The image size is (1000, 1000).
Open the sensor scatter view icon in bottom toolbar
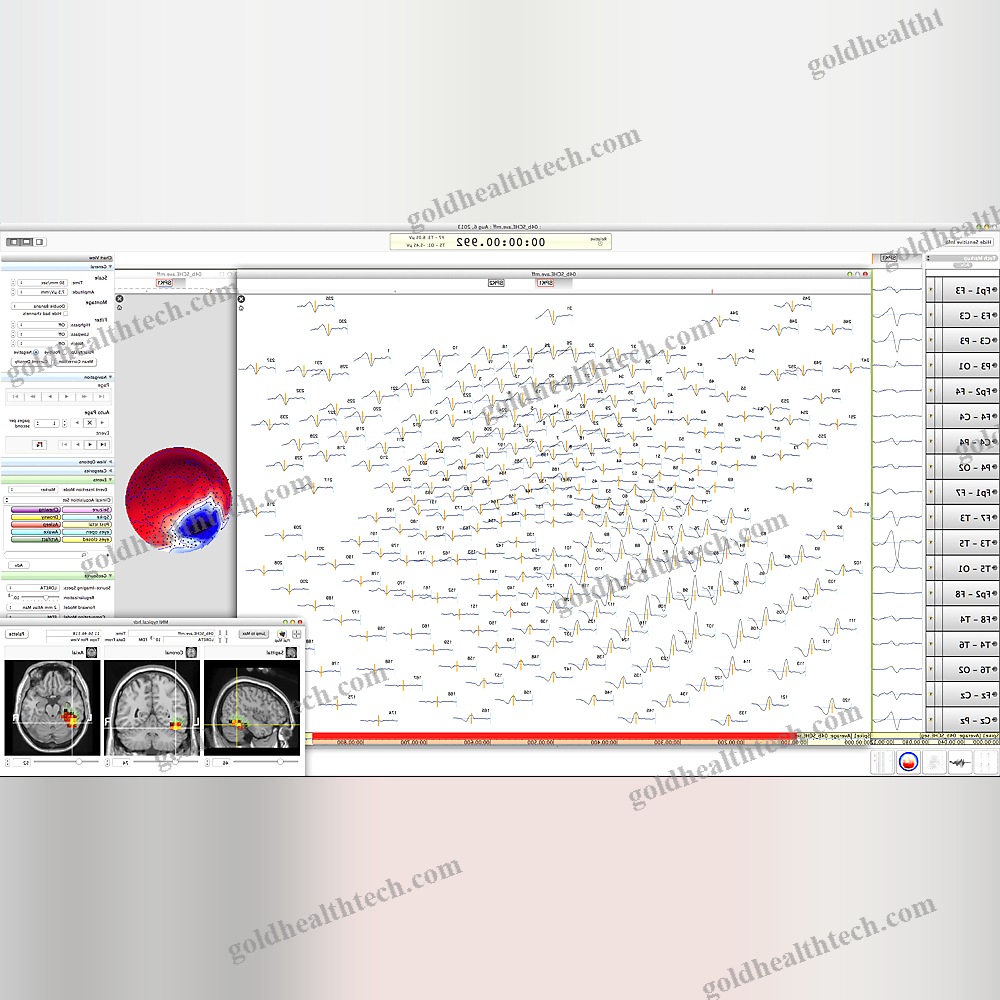click(934, 761)
